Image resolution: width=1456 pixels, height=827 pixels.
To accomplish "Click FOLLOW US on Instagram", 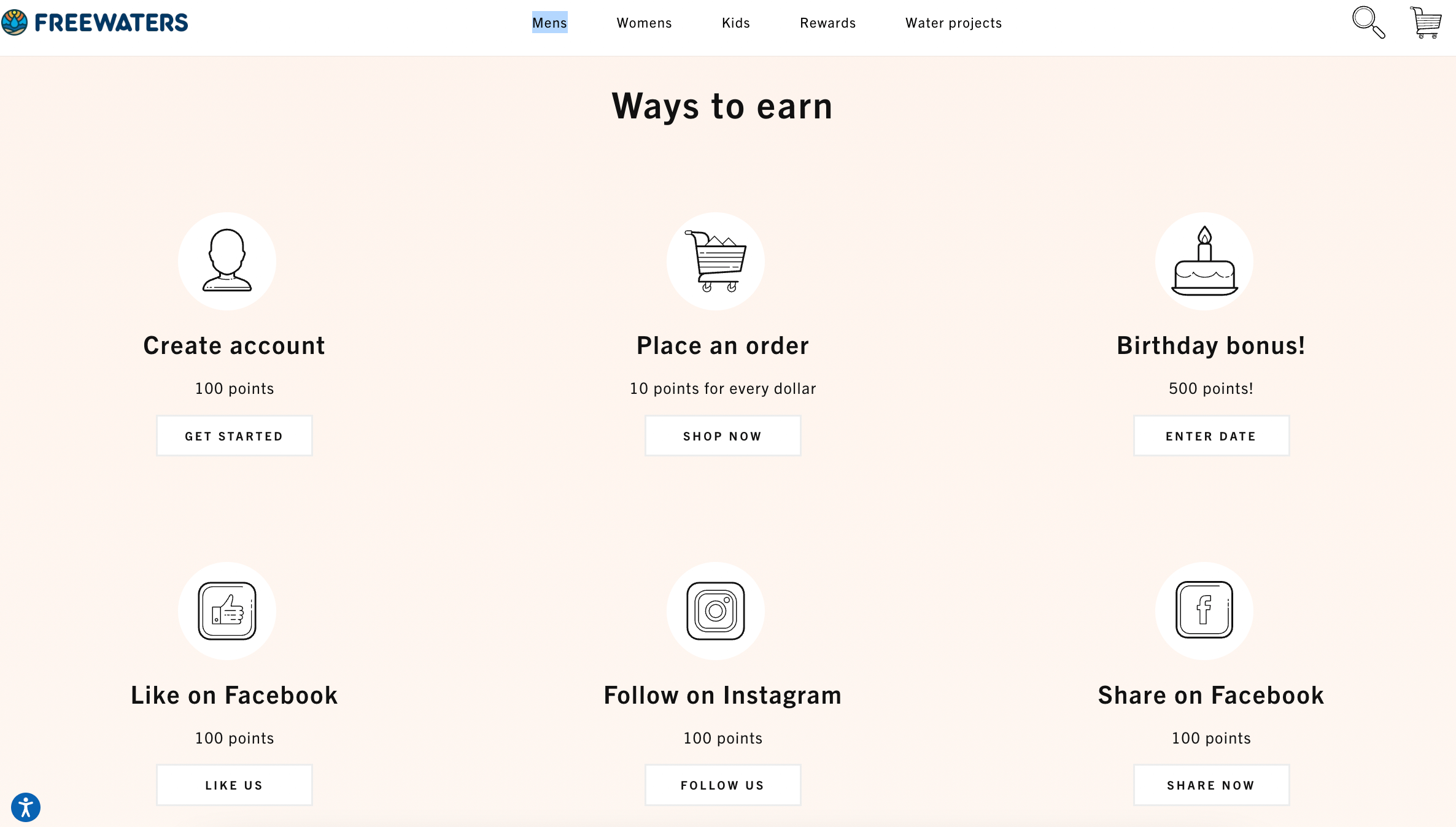I will (722, 785).
